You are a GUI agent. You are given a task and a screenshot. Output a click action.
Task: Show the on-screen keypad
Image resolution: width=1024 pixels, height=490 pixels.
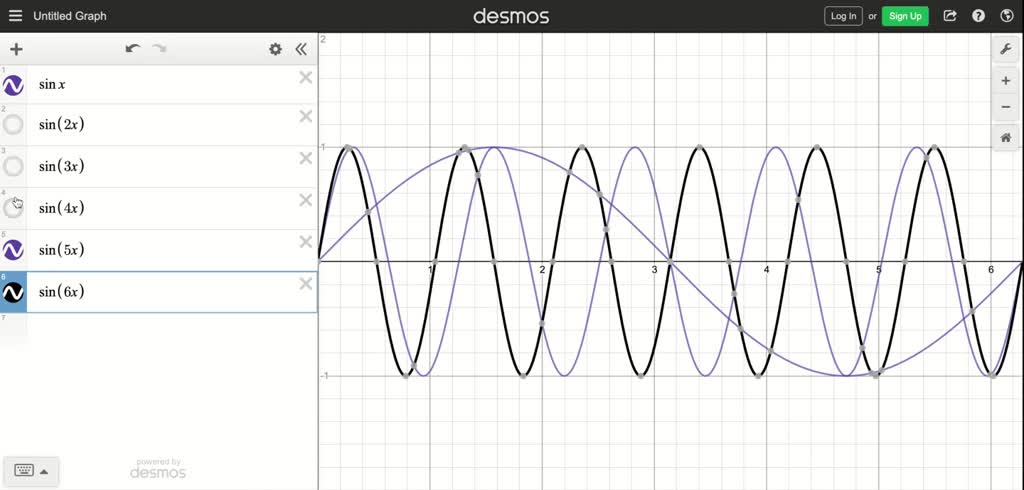coord(24,470)
